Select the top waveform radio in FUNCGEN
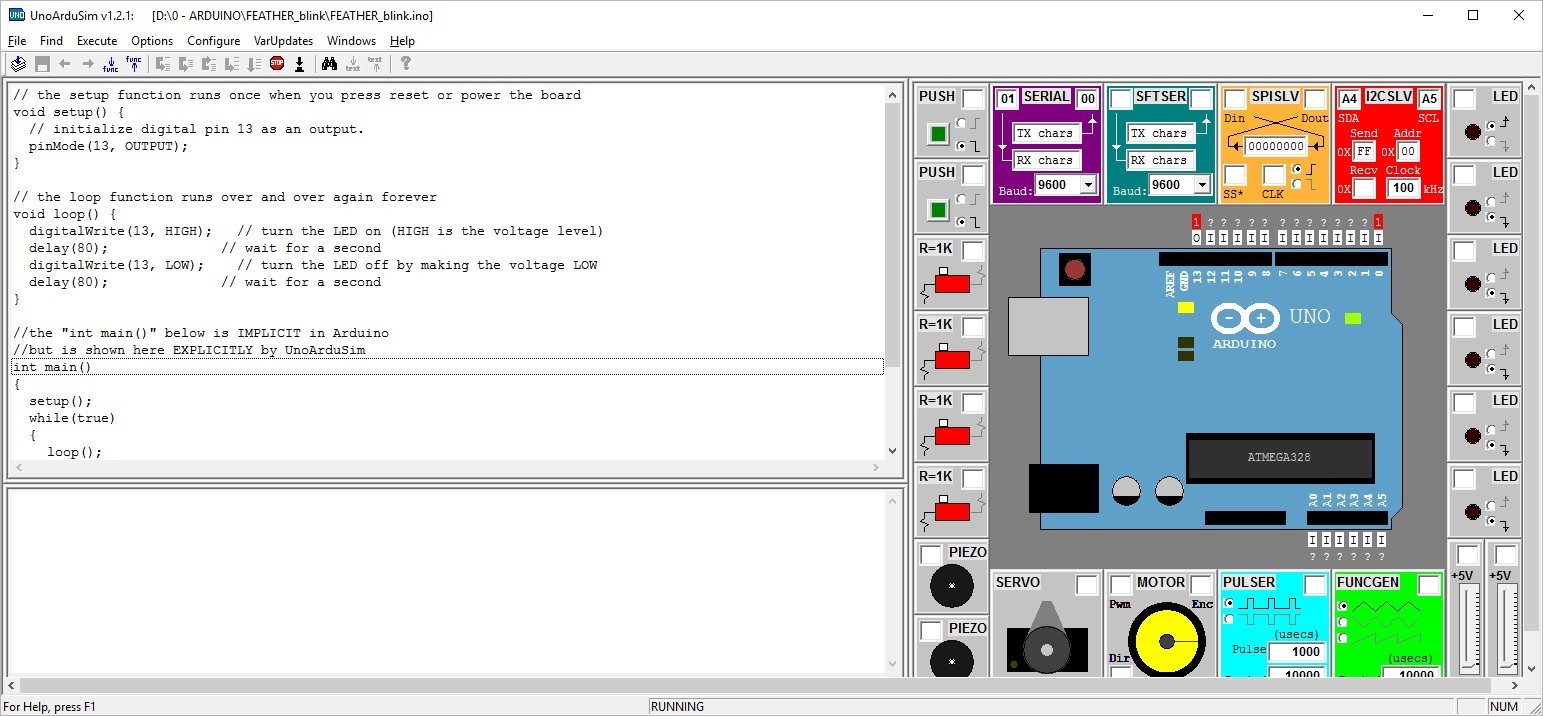The image size is (1543, 716). point(1343,606)
